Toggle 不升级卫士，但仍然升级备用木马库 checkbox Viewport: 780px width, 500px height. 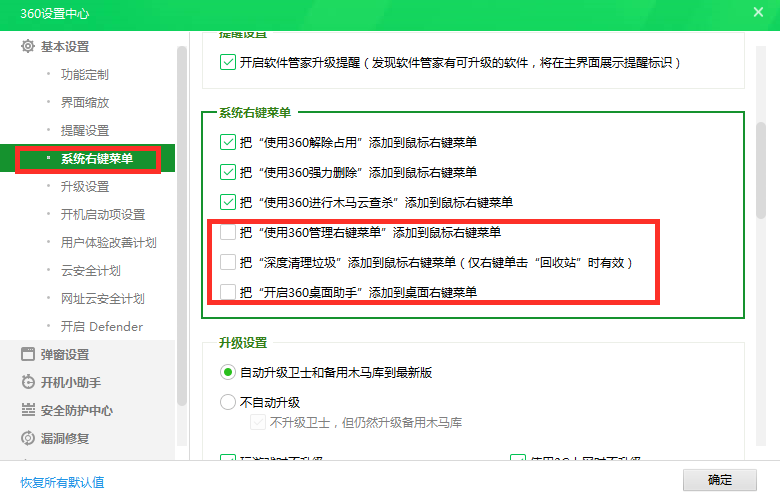[258, 422]
